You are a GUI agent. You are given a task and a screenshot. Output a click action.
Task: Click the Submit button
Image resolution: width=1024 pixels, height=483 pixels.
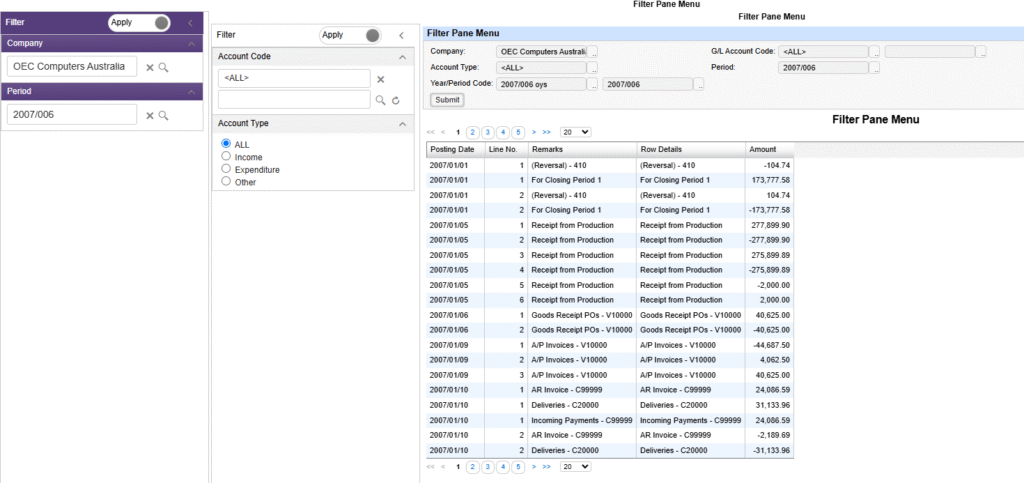[447, 100]
